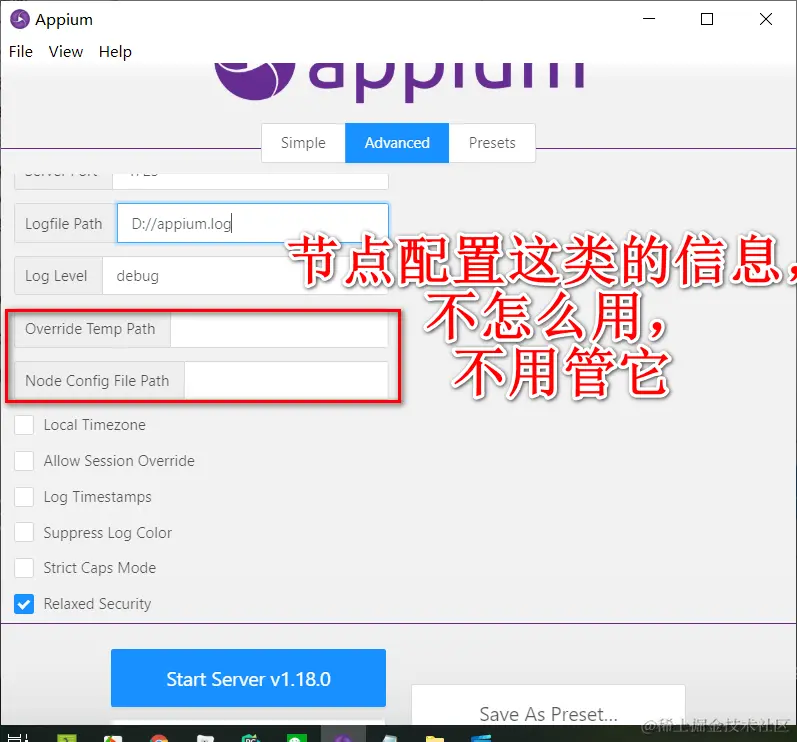Select the Advanced tab
Image resolution: width=797 pixels, height=742 pixels.
[397, 143]
